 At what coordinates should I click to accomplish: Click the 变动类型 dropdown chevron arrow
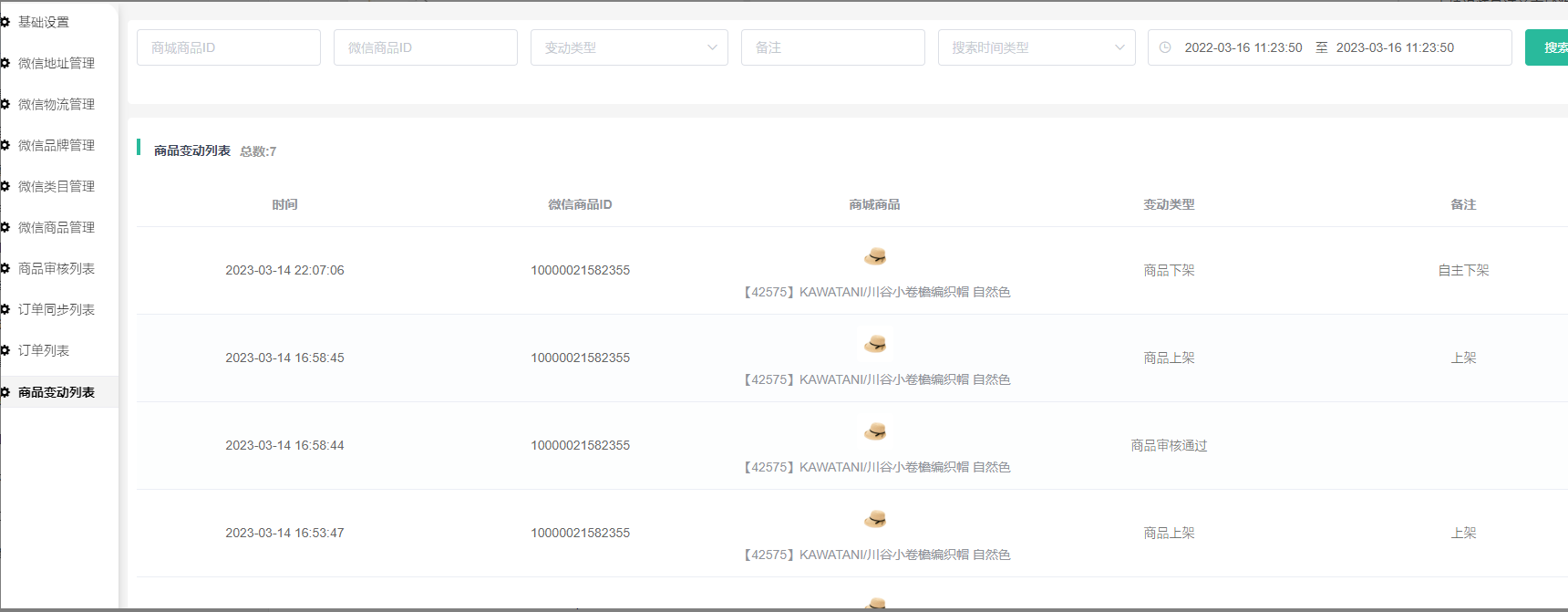click(x=712, y=47)
